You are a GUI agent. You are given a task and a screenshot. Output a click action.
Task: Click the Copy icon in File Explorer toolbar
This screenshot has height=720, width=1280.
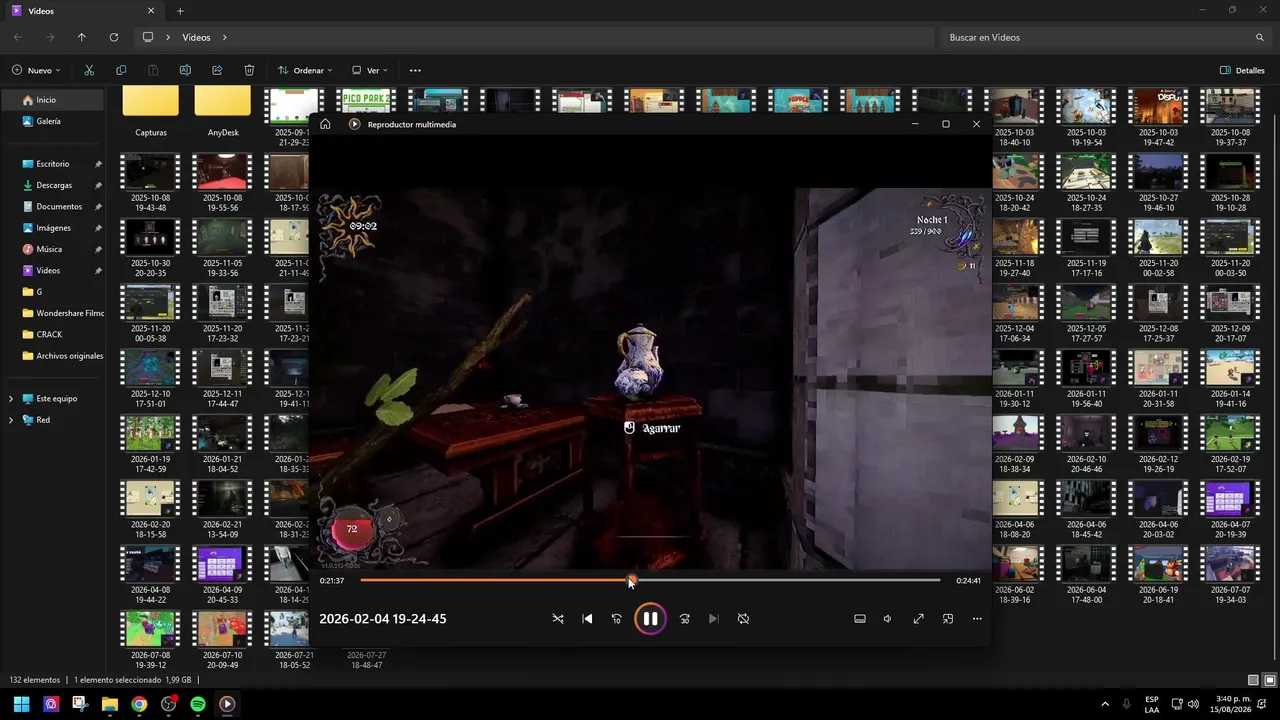coord(121,70)
